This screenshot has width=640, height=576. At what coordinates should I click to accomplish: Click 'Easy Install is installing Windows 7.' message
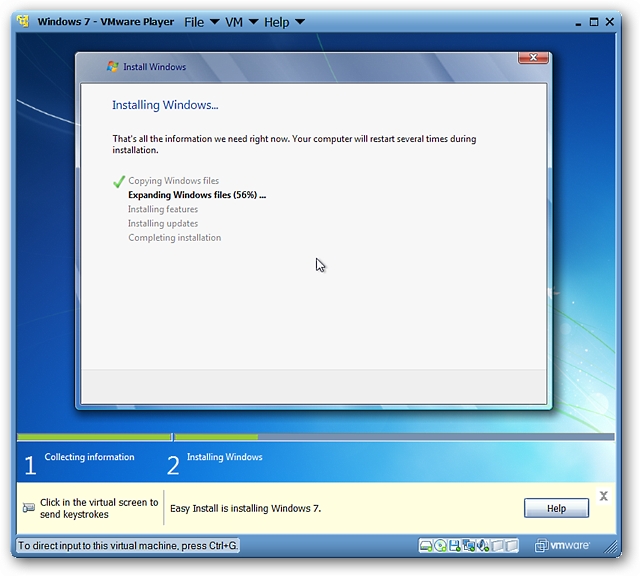(246, 508)
